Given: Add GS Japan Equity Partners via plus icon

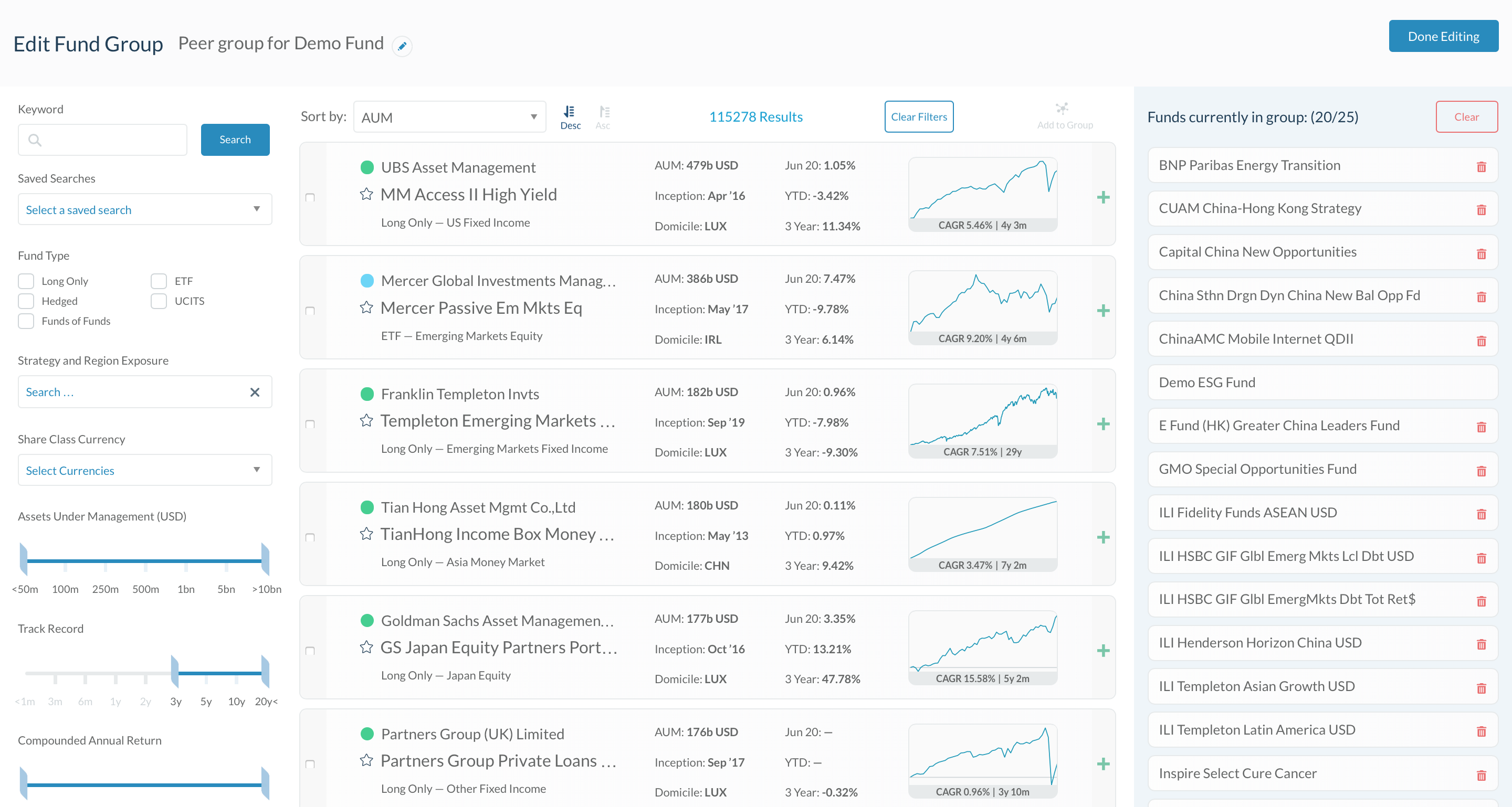Looking at the screenshot, I should point(1103,651).
